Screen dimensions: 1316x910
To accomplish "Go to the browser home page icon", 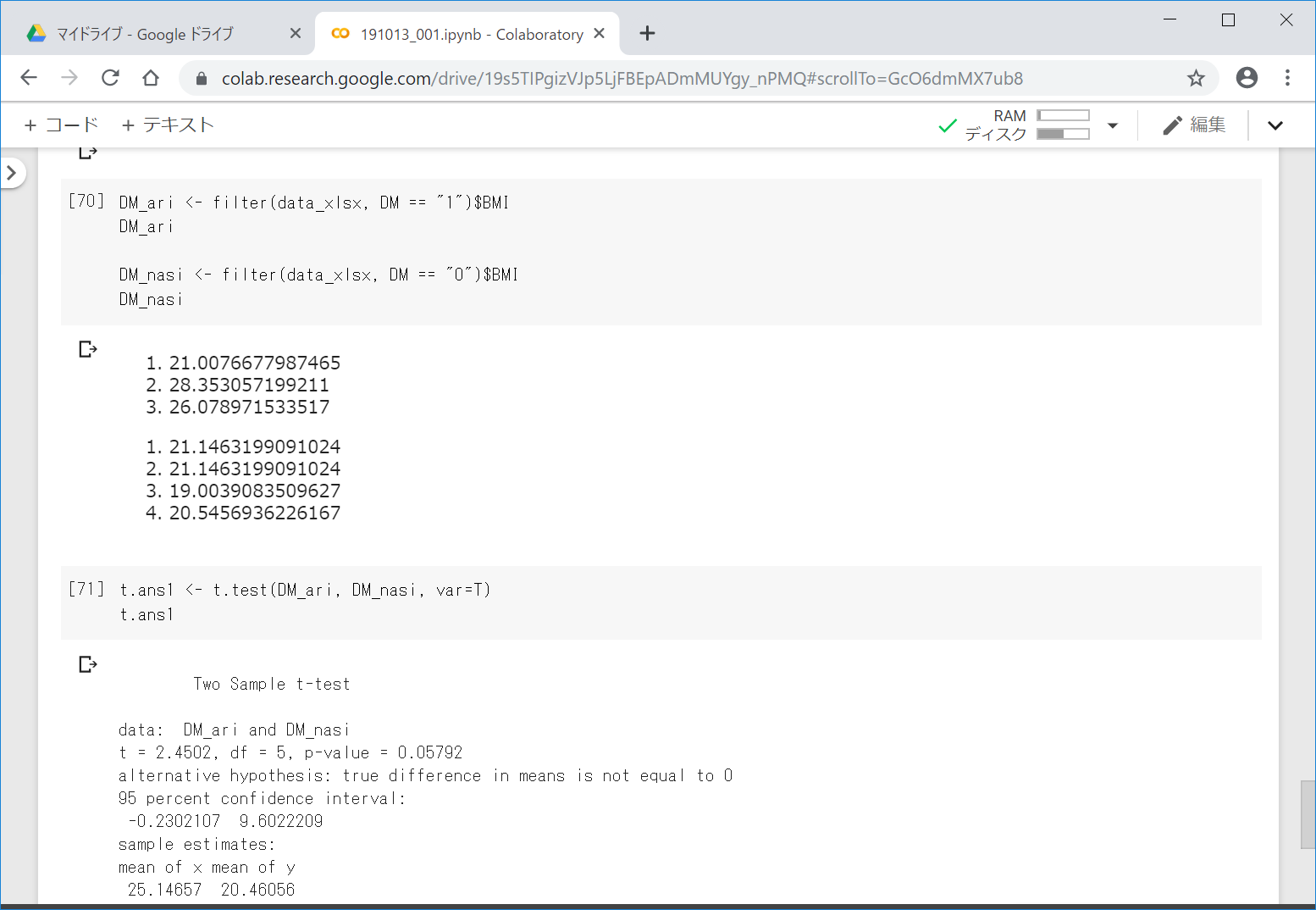I will [x=151, y=78].
